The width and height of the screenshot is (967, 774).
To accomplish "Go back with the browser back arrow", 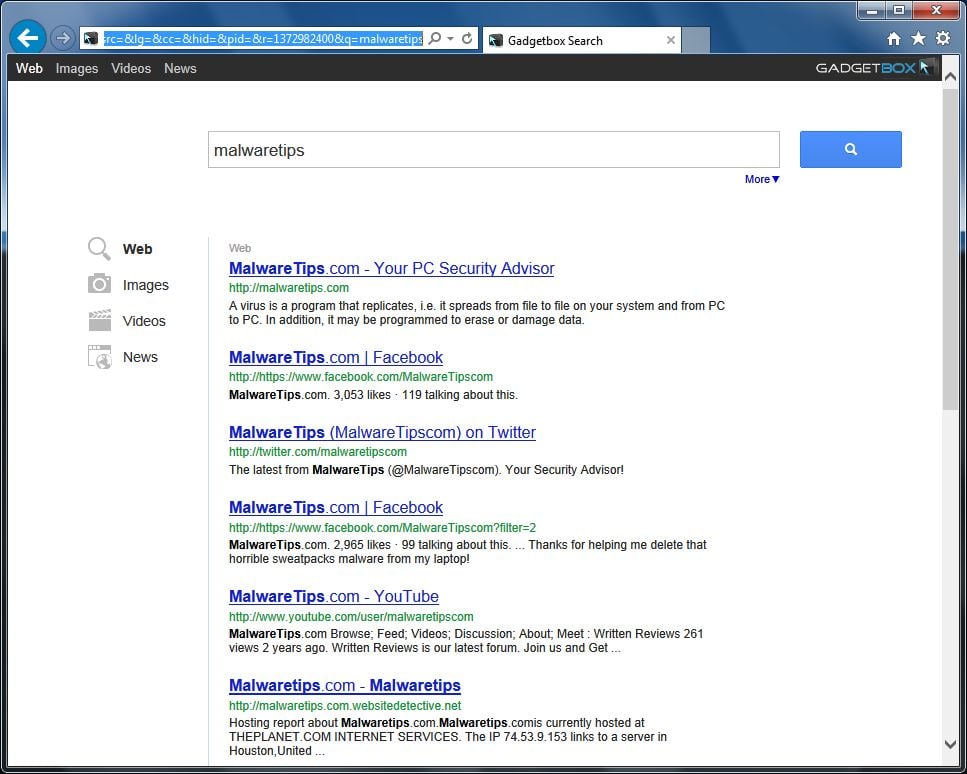I will pos(28,38).
